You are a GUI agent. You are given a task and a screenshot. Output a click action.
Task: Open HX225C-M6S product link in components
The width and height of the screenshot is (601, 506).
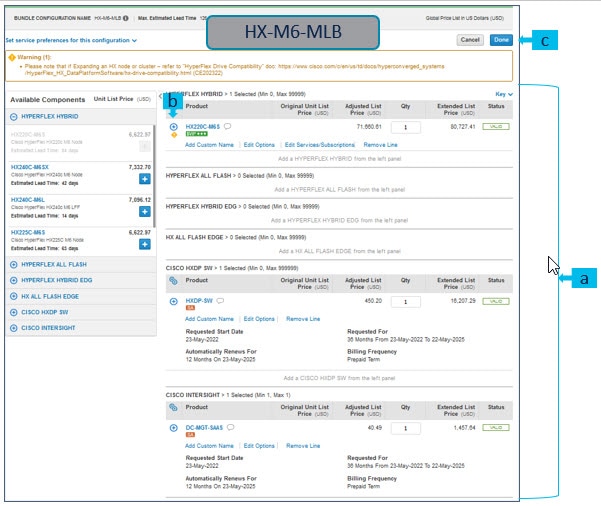pyautogui.click(x=28, y=232)
